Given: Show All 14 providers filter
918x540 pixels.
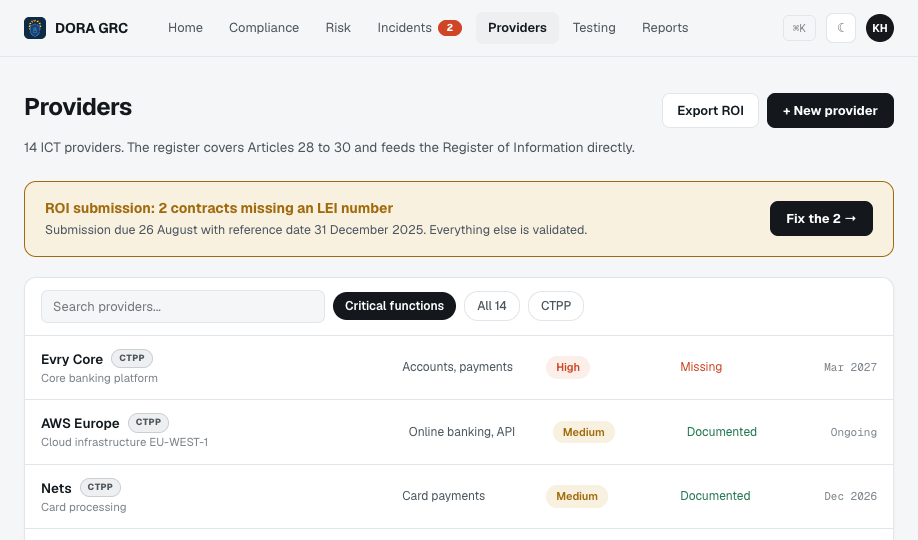Looking at the screenshot, I should (x=492, y=306).
